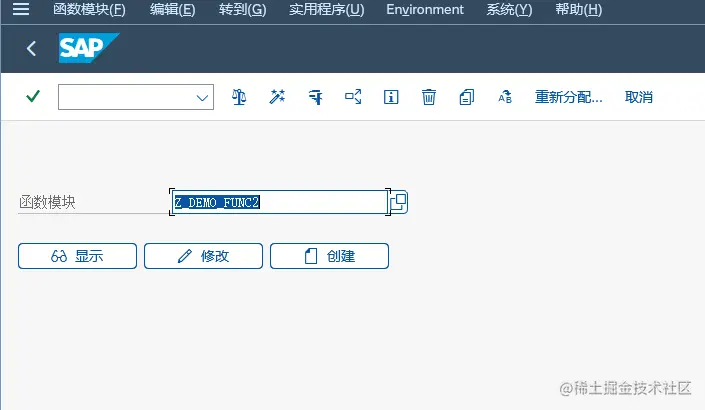Open the 转到(G) menu
The image size is (705, 410).
(x=242, y=9)
